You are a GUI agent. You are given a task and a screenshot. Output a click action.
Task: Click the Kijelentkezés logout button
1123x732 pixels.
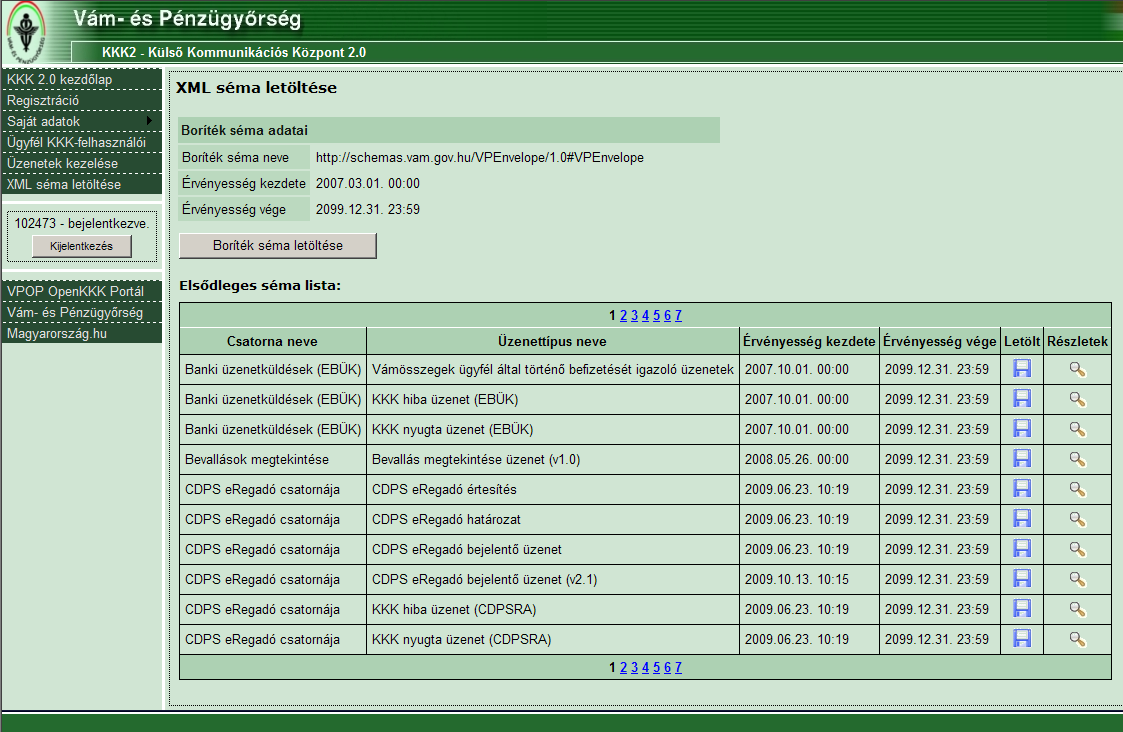tap(82, 246)
